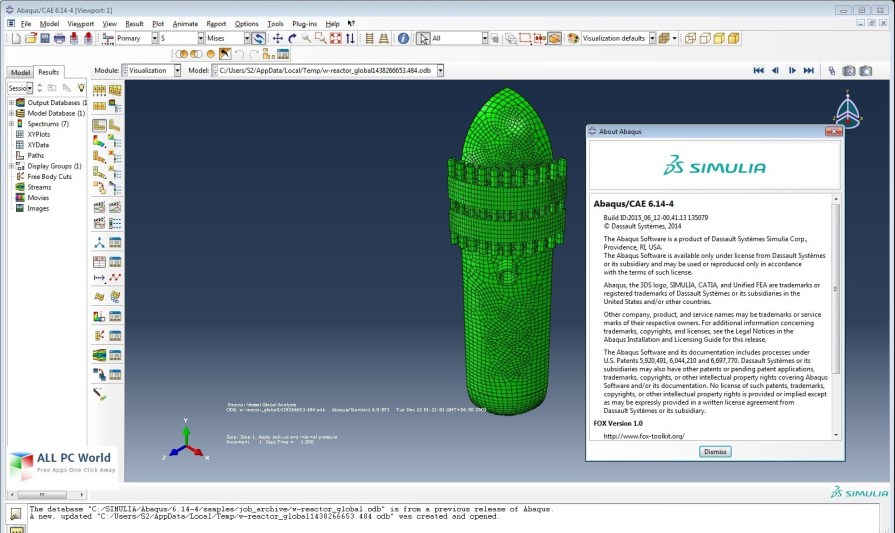
Task: Jump to last frame
Action: click(x=809, y=71)
